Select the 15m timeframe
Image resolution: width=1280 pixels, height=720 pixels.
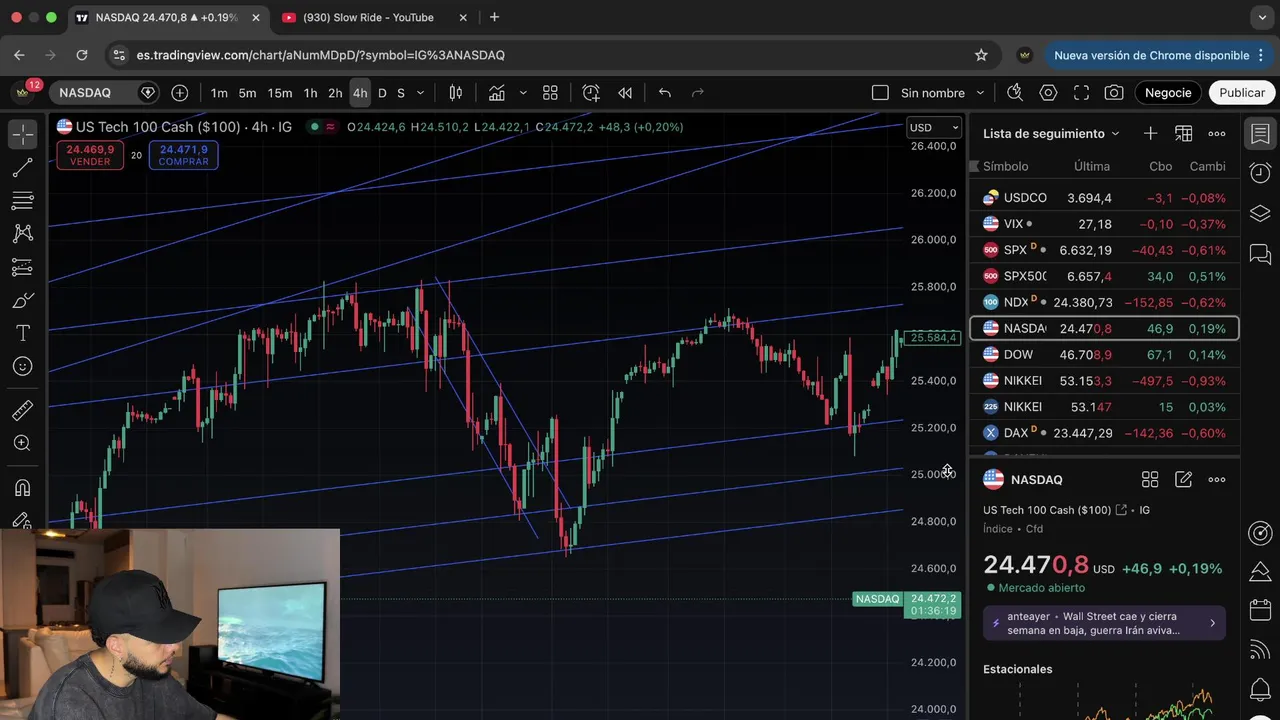click(280, 93)
